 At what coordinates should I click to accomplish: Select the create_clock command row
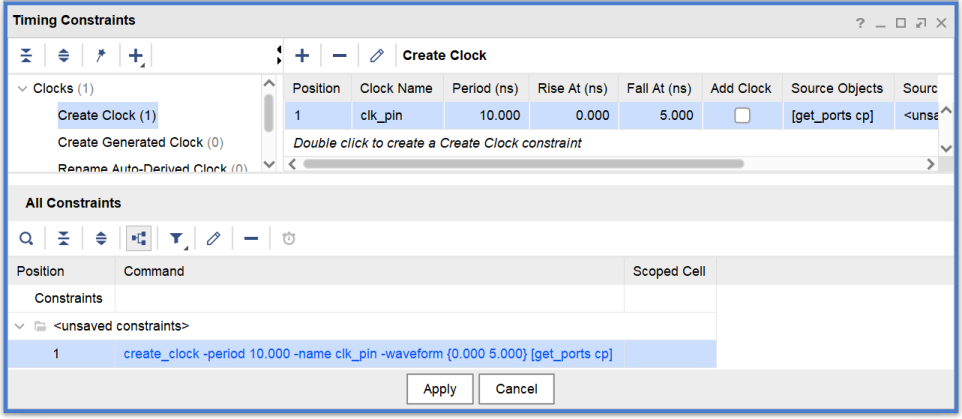[368, 354]
